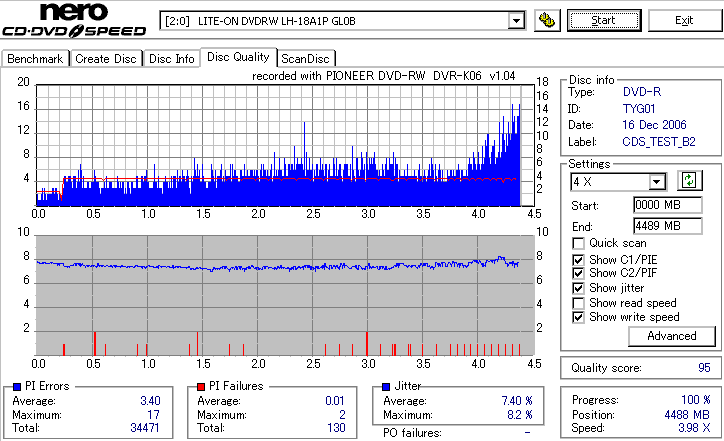This screenshot has width=724, height=441.
Task: Click the PO failures label
Action: pos(412,433)
